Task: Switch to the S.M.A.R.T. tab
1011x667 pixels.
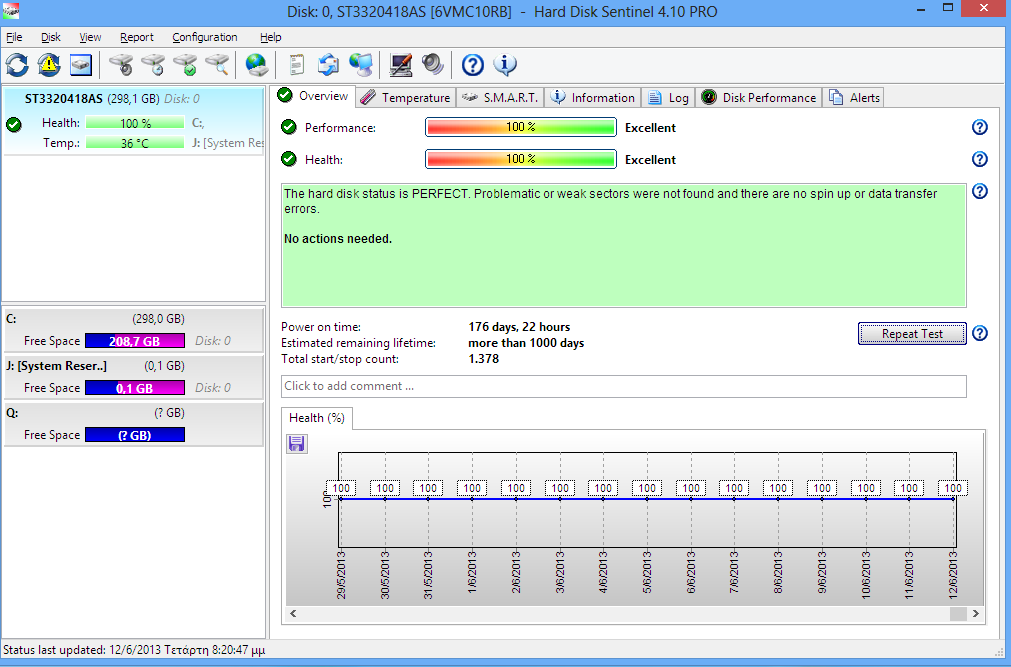Action: coord(500,97)
